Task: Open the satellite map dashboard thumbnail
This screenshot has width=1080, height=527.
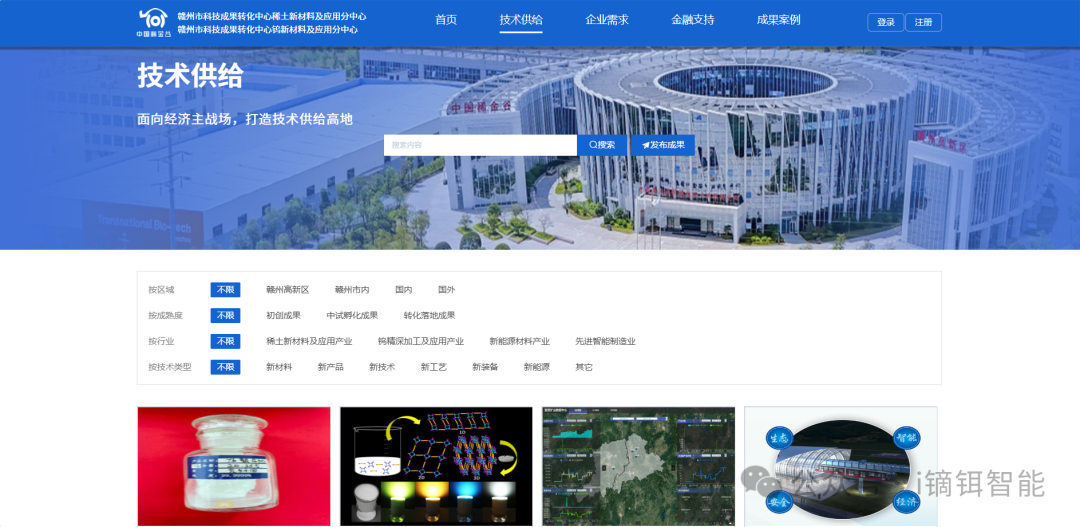Action: 638,466
